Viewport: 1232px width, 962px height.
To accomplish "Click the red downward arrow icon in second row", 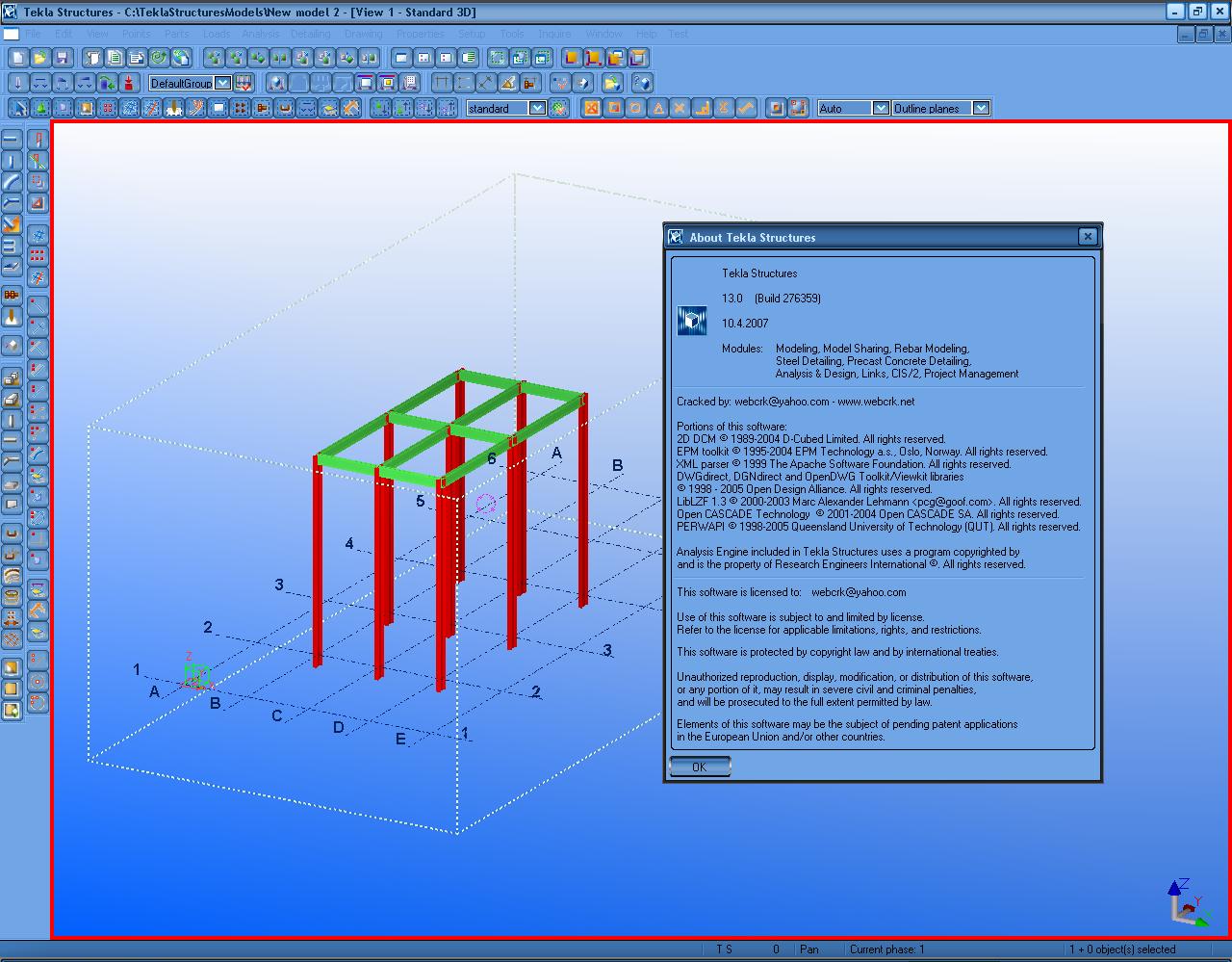I will point(129,83).
